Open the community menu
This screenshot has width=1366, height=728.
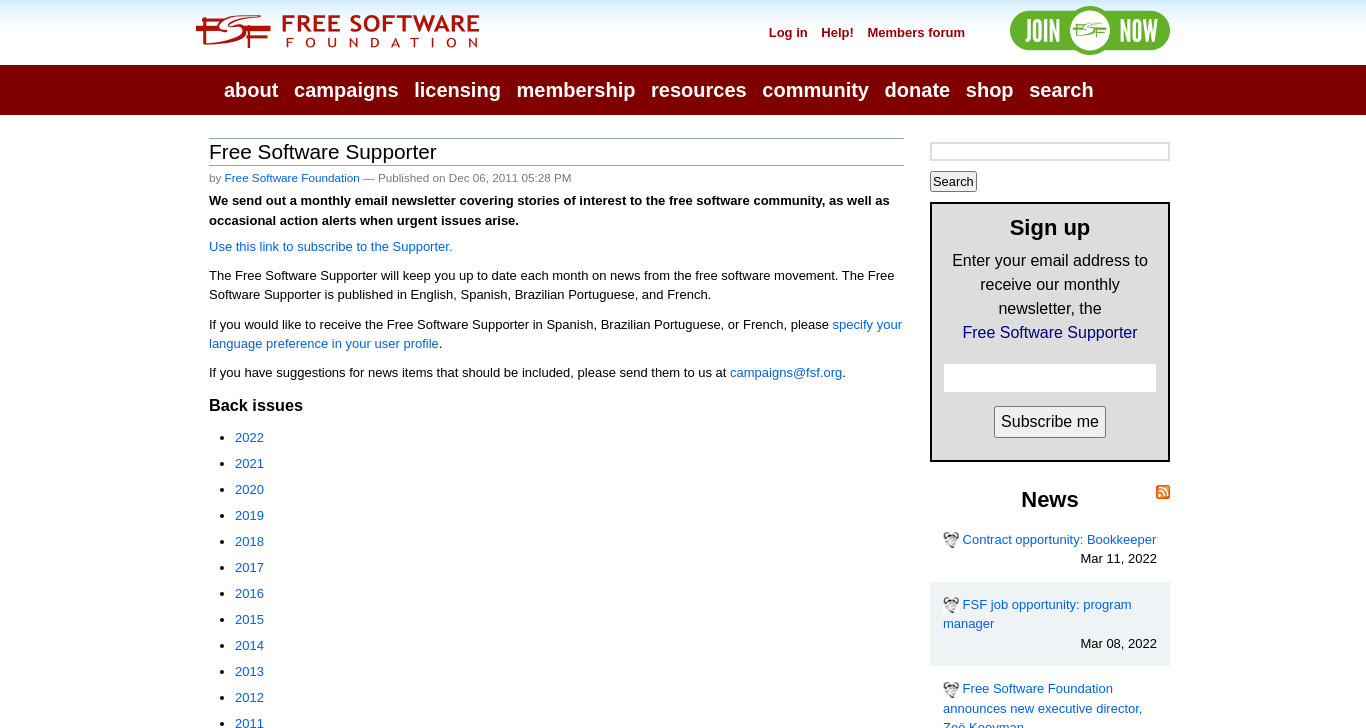pos(815,90)
